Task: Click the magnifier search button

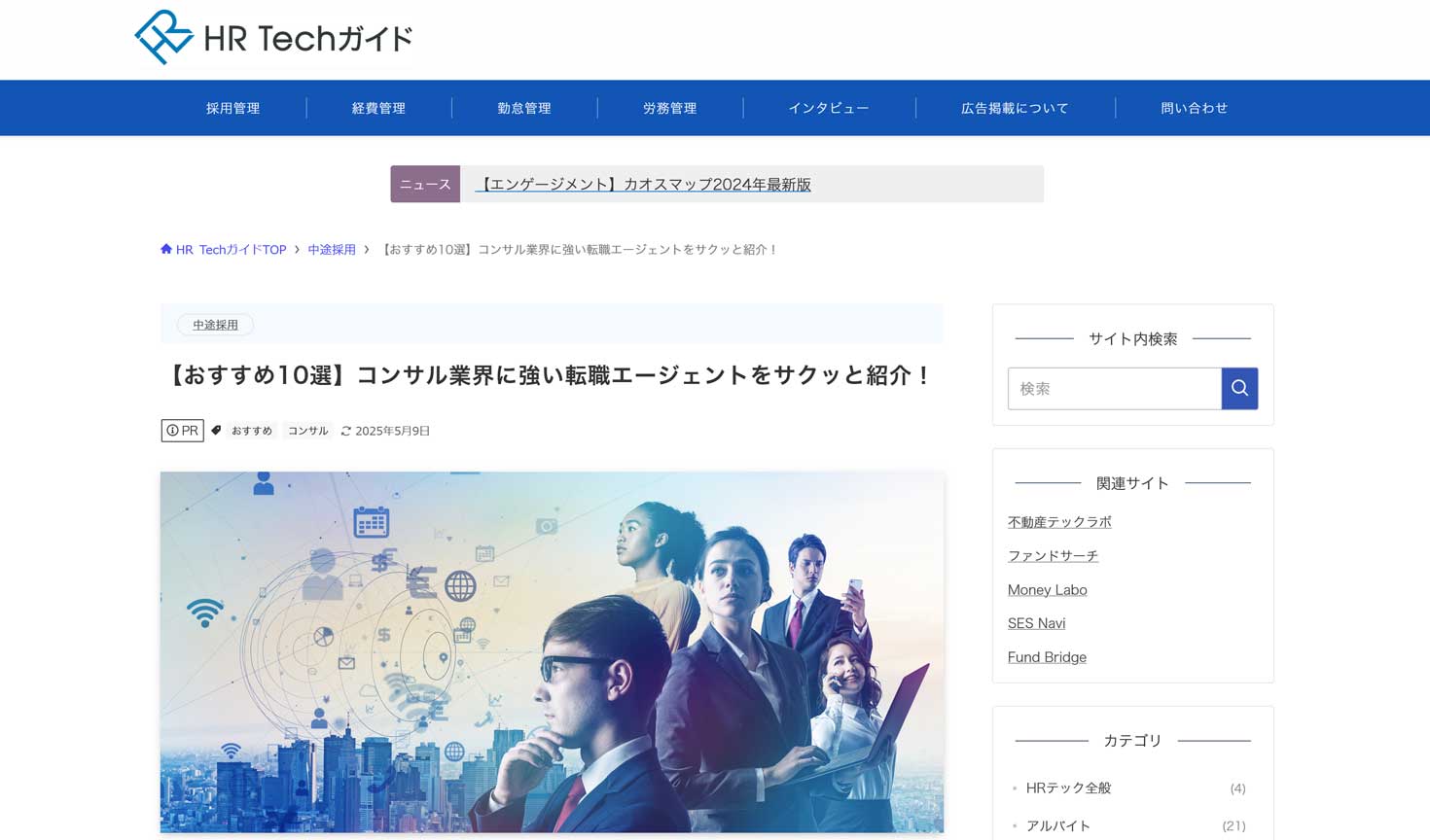Action: pyautogui.click(x=1239, y=389)
